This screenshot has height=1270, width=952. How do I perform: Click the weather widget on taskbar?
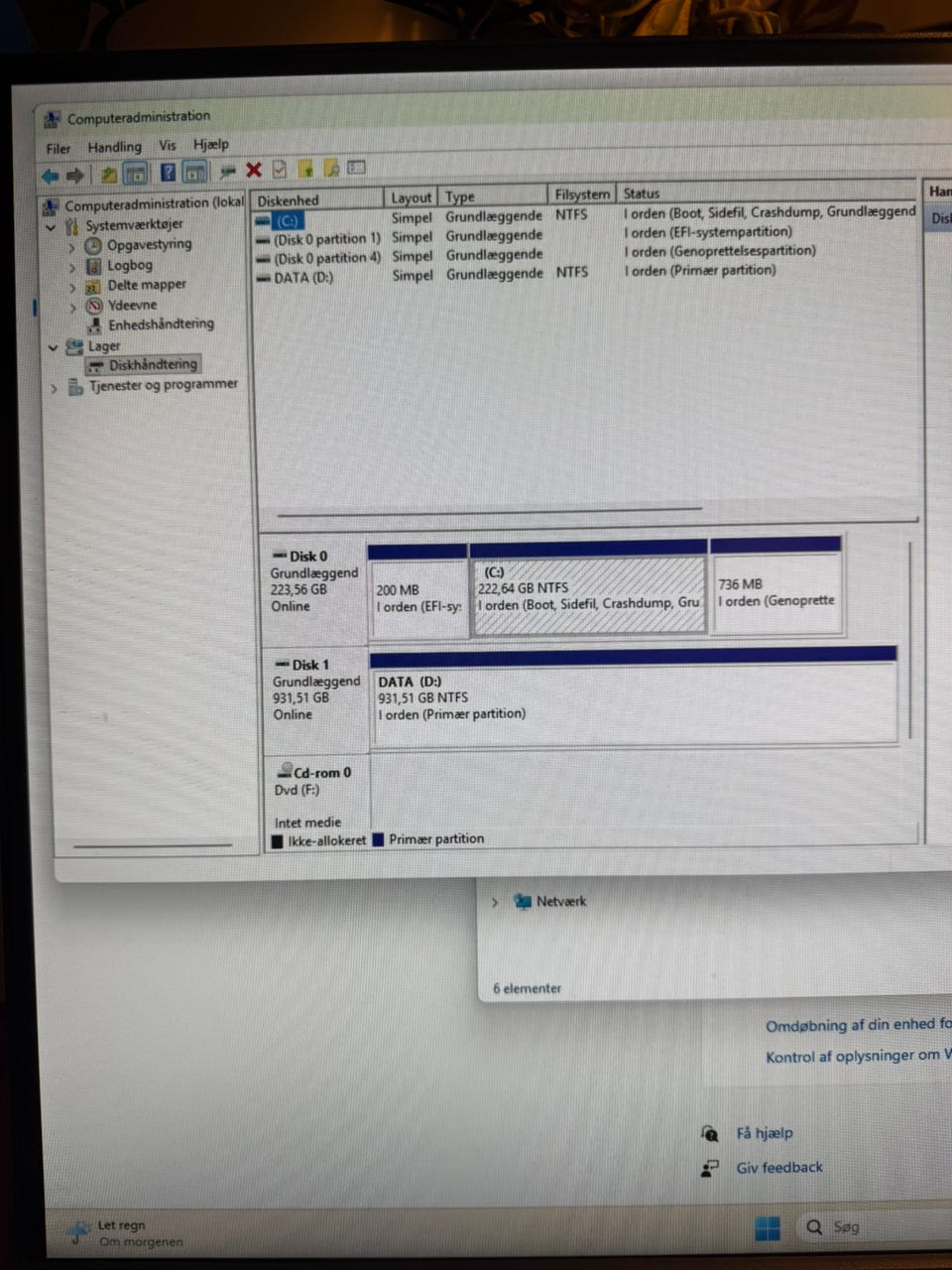tap(123, 1233)
